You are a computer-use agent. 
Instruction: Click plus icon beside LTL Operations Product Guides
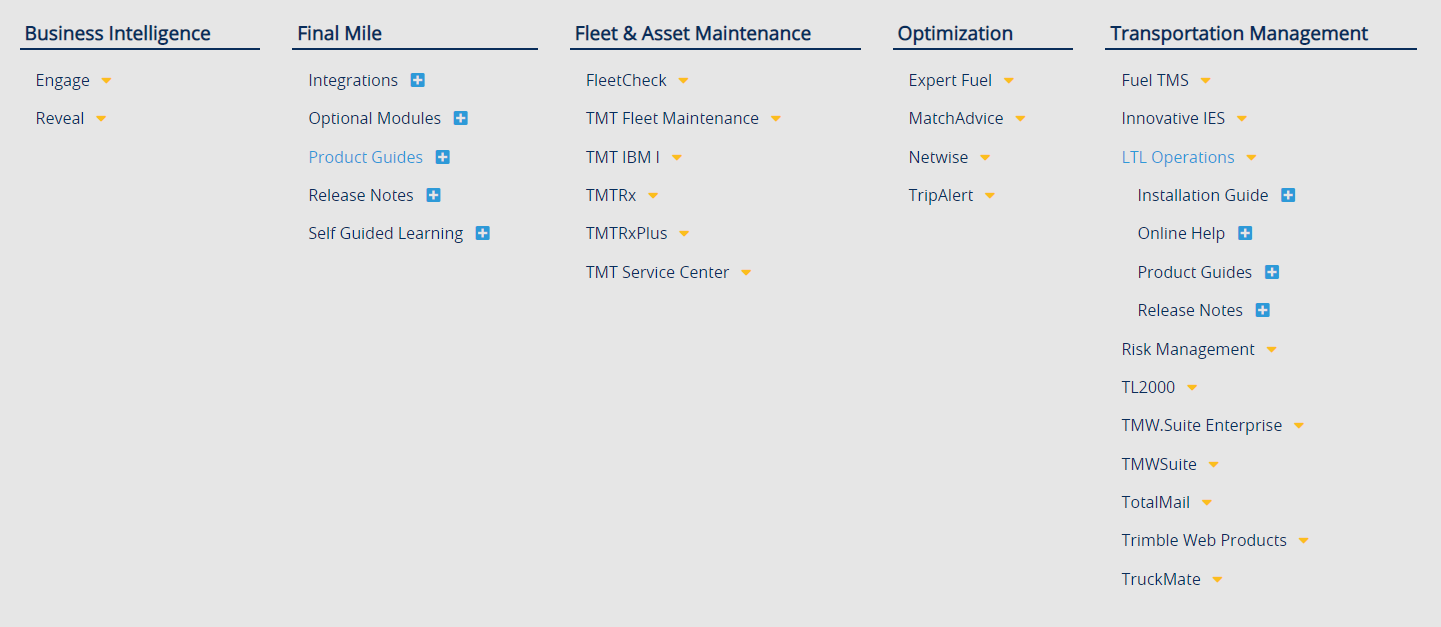click(1272, 272)
